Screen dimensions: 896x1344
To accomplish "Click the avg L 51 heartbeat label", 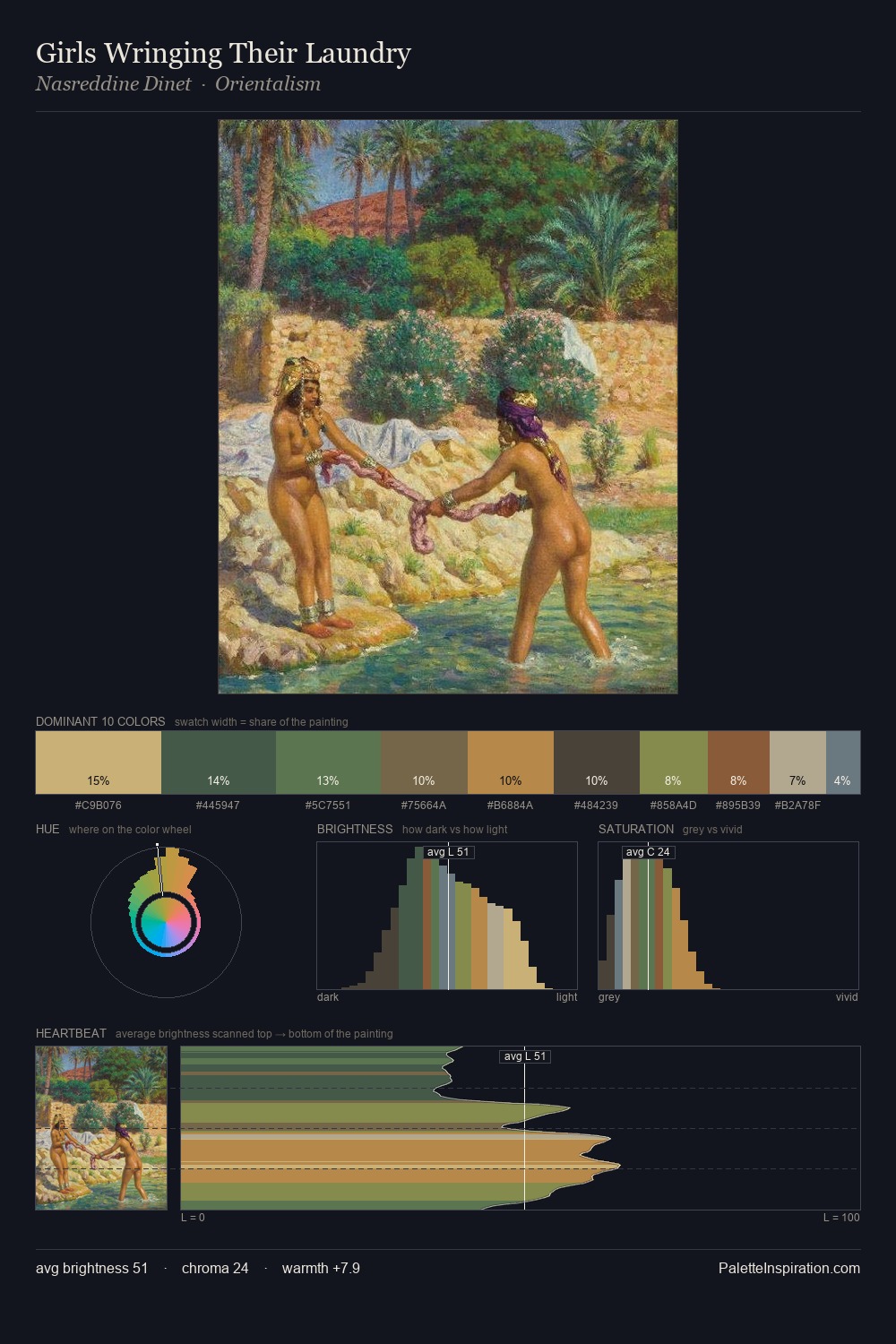I will (x=525, y=1056).
